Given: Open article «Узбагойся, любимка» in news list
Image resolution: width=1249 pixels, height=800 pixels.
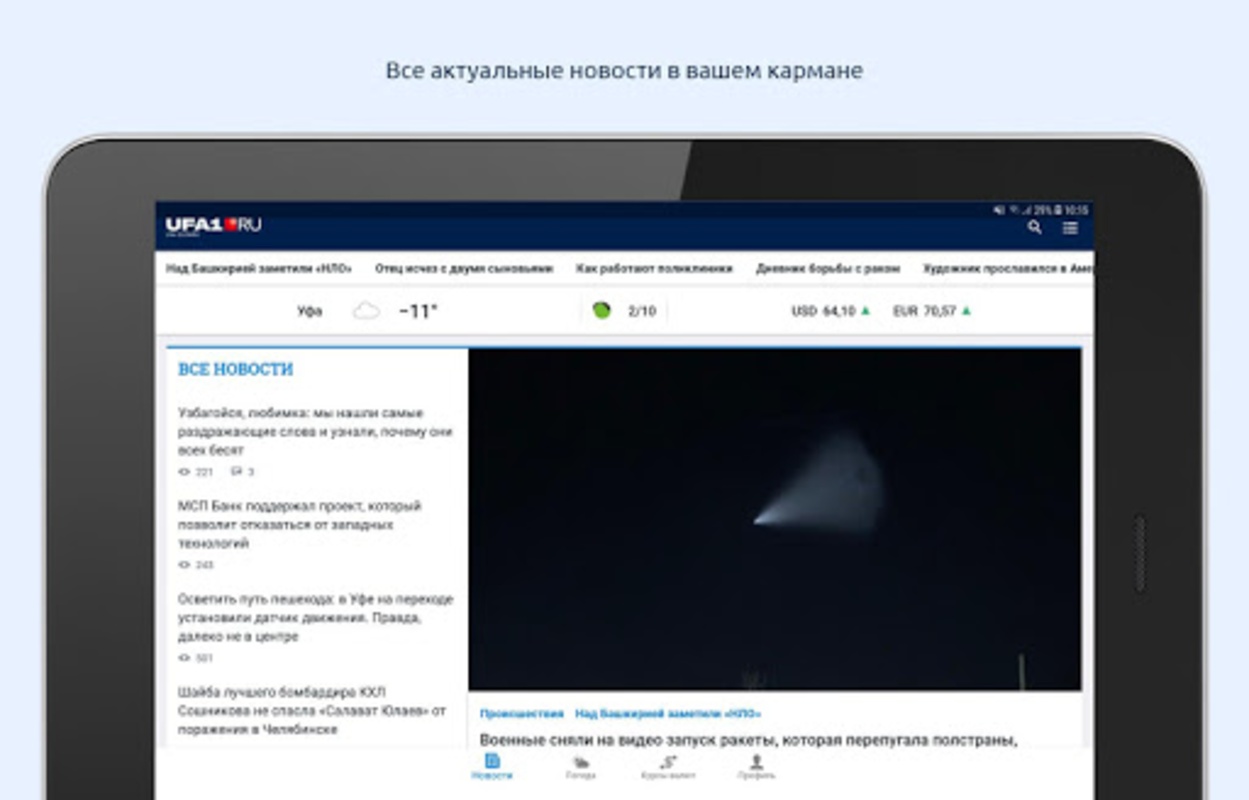Looking at the screenshot, I should coord(315,432).
